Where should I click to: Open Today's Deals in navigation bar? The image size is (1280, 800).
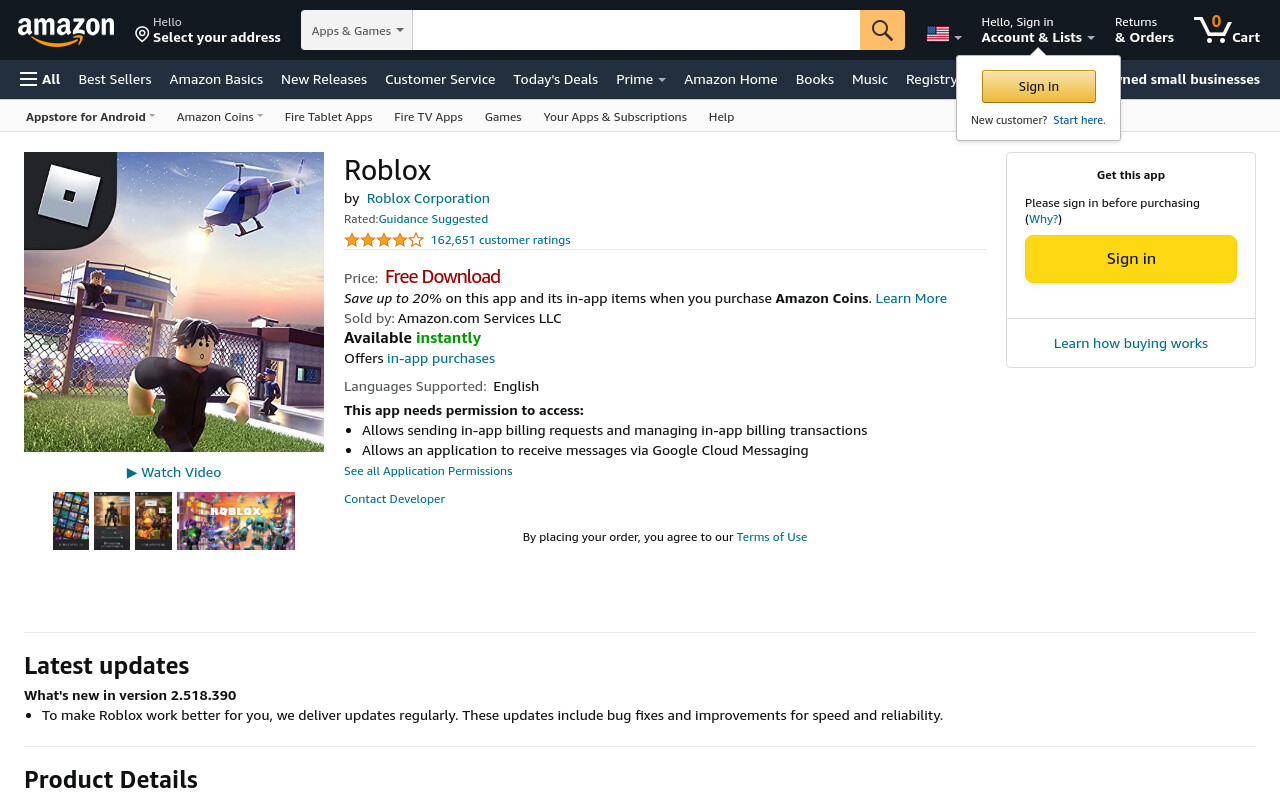click(555, 79)
